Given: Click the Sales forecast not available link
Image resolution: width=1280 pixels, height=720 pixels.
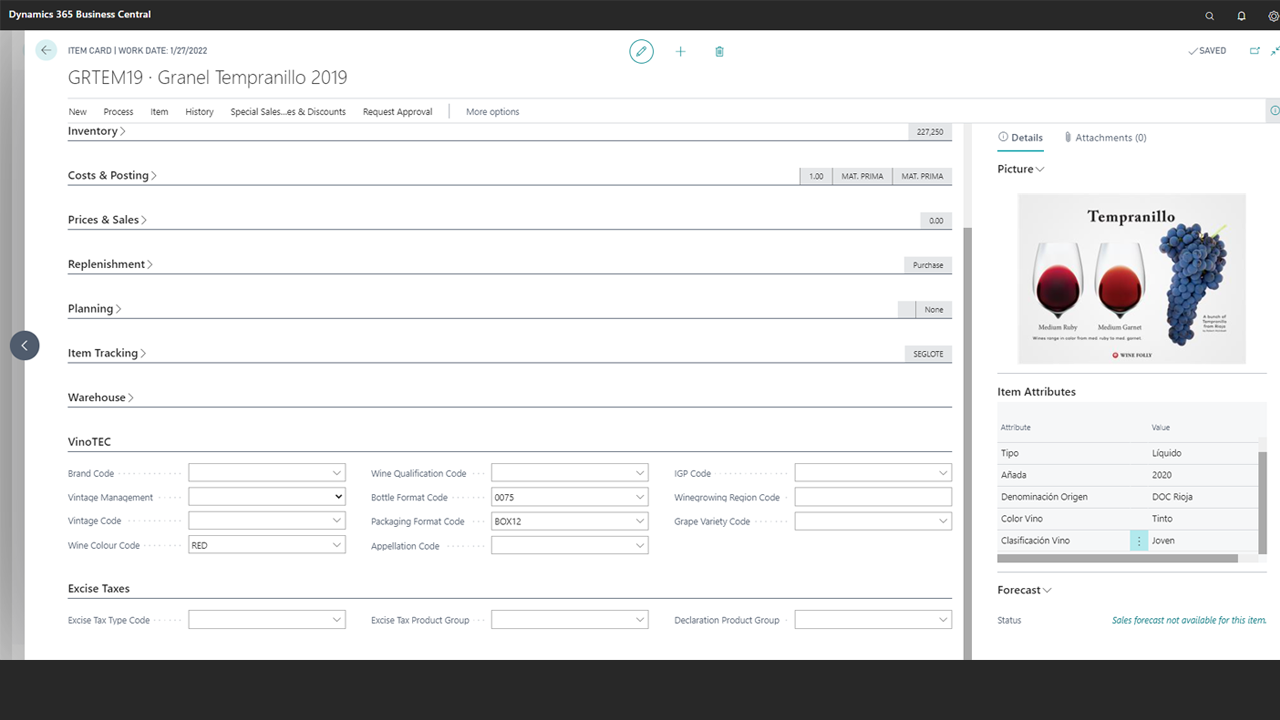Looking at the screenshot, I should [x=1189, y=620].
